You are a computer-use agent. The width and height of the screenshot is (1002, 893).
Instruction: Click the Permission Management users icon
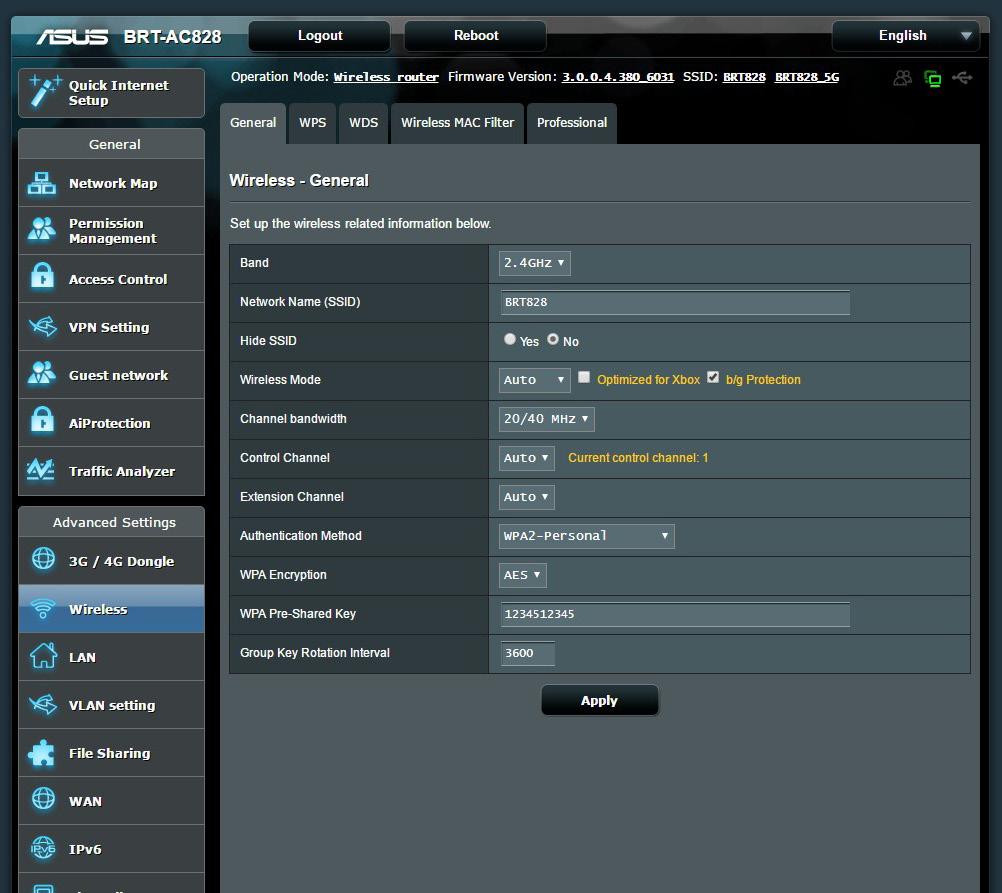click(x=42, y=229)
